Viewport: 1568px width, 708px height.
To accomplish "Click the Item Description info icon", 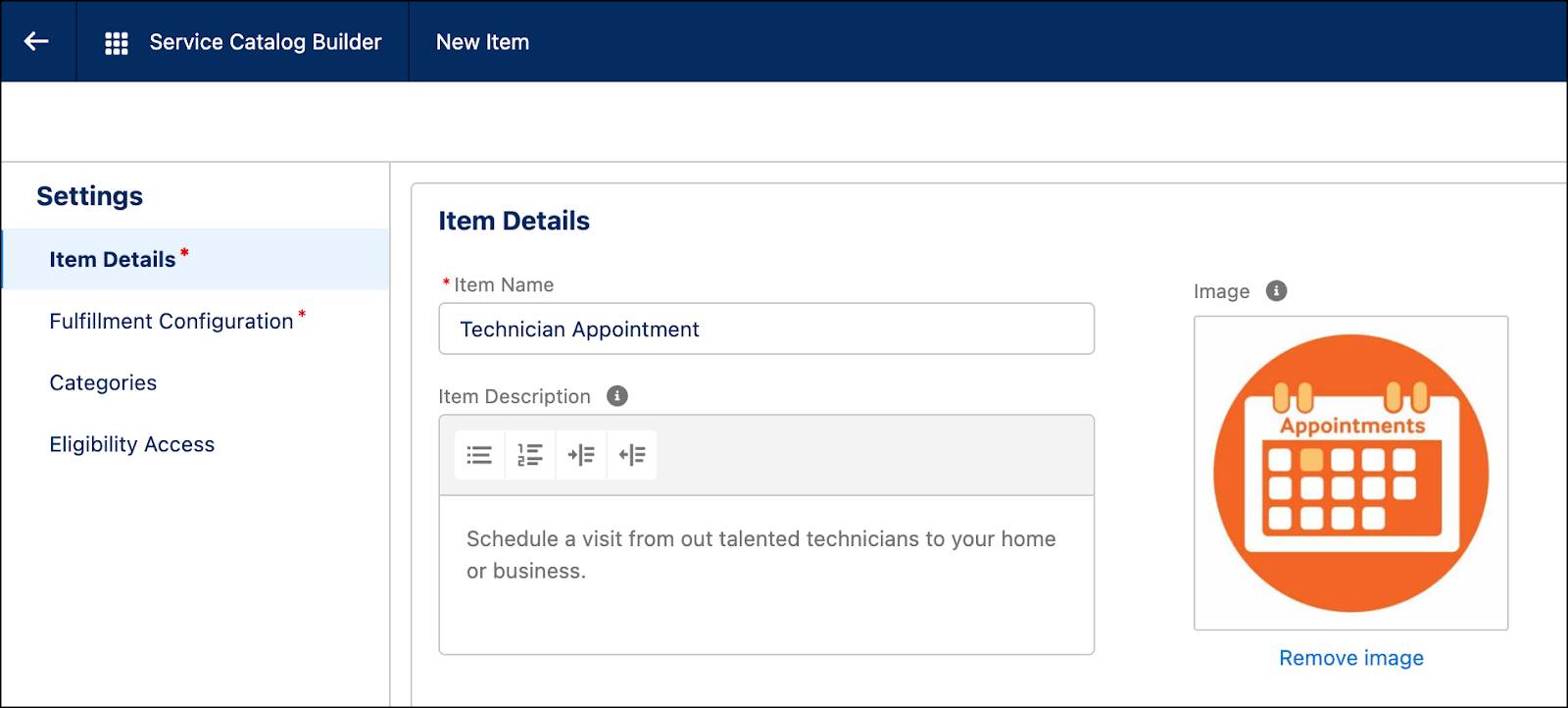I will pos(617,396).
